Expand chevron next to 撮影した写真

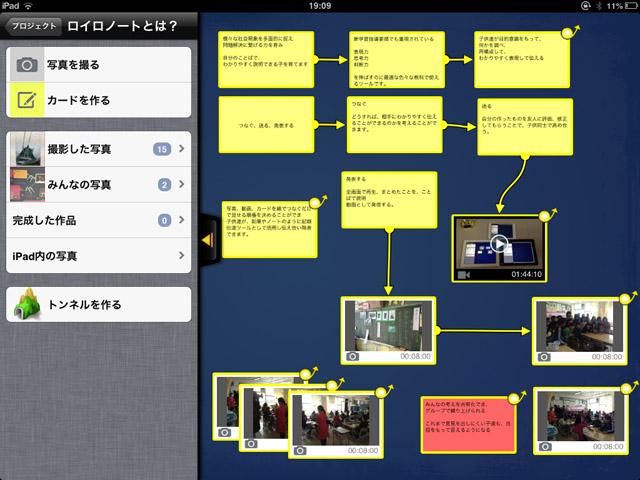point(182,149)
